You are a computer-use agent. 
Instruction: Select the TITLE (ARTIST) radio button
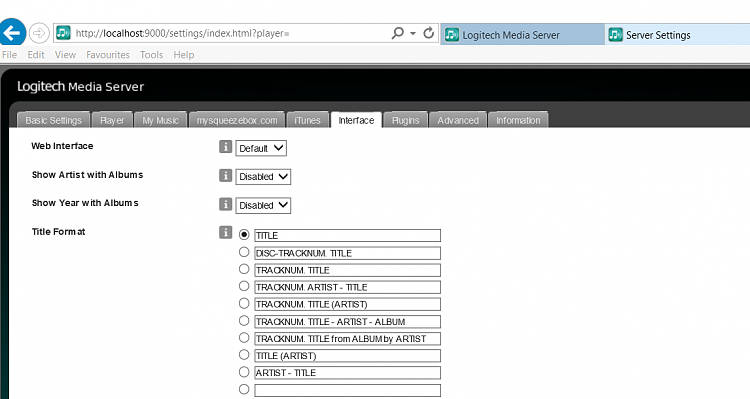[x=244, y=355]
